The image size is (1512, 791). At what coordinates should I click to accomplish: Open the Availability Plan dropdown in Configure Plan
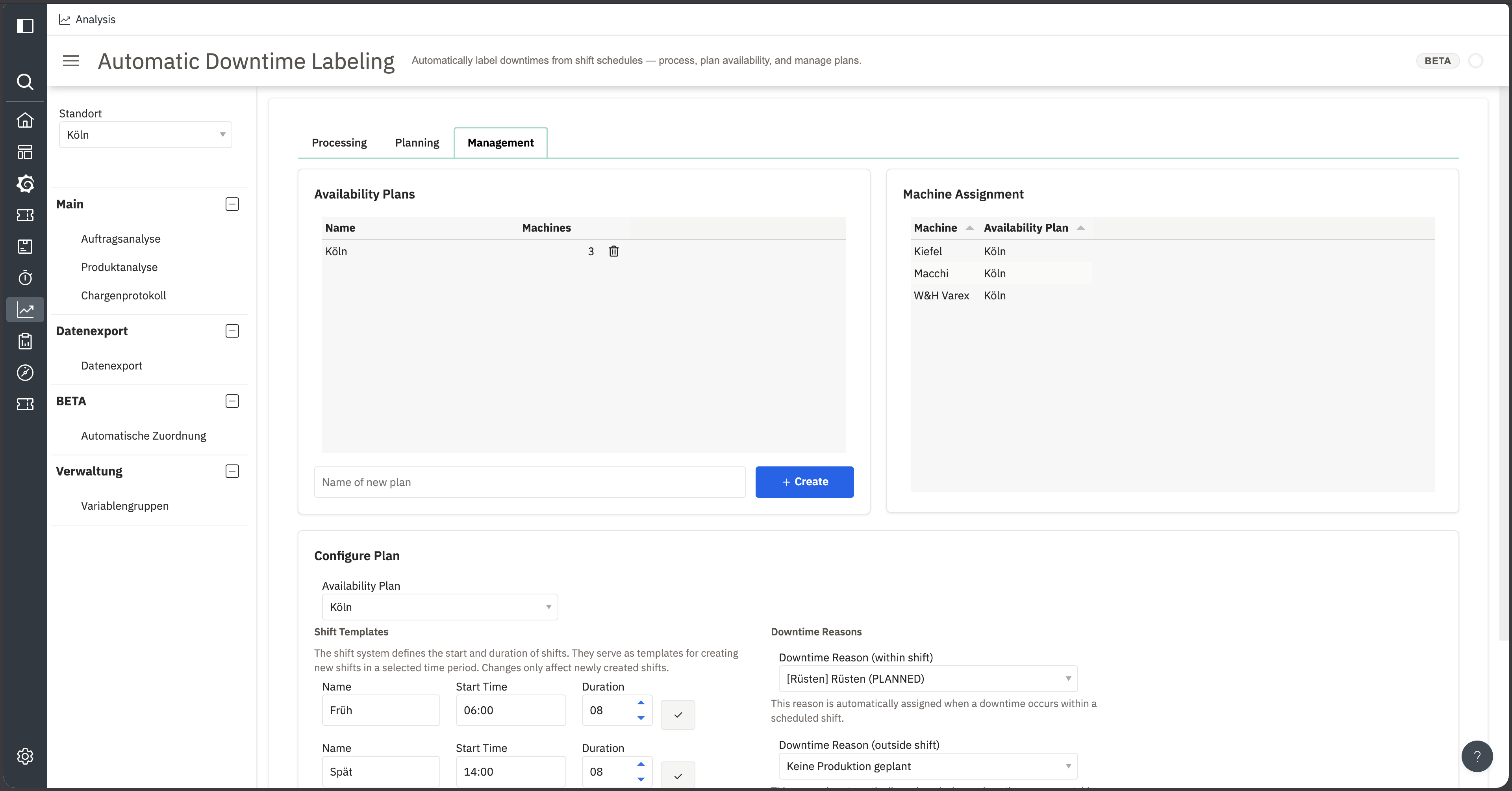[x=440, y=607]
